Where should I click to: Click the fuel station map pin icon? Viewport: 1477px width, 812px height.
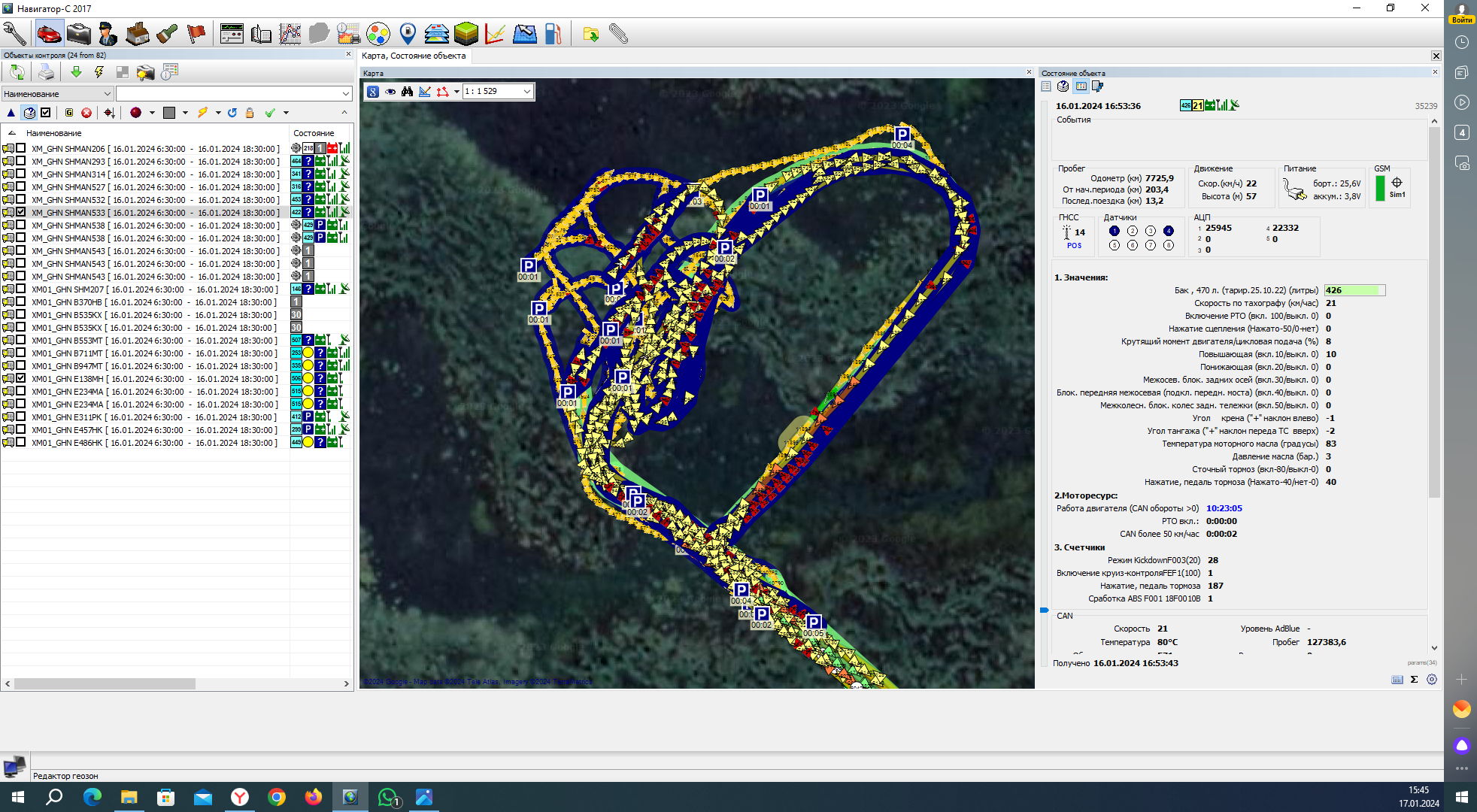pyautogui.click(x=408, y=33)
